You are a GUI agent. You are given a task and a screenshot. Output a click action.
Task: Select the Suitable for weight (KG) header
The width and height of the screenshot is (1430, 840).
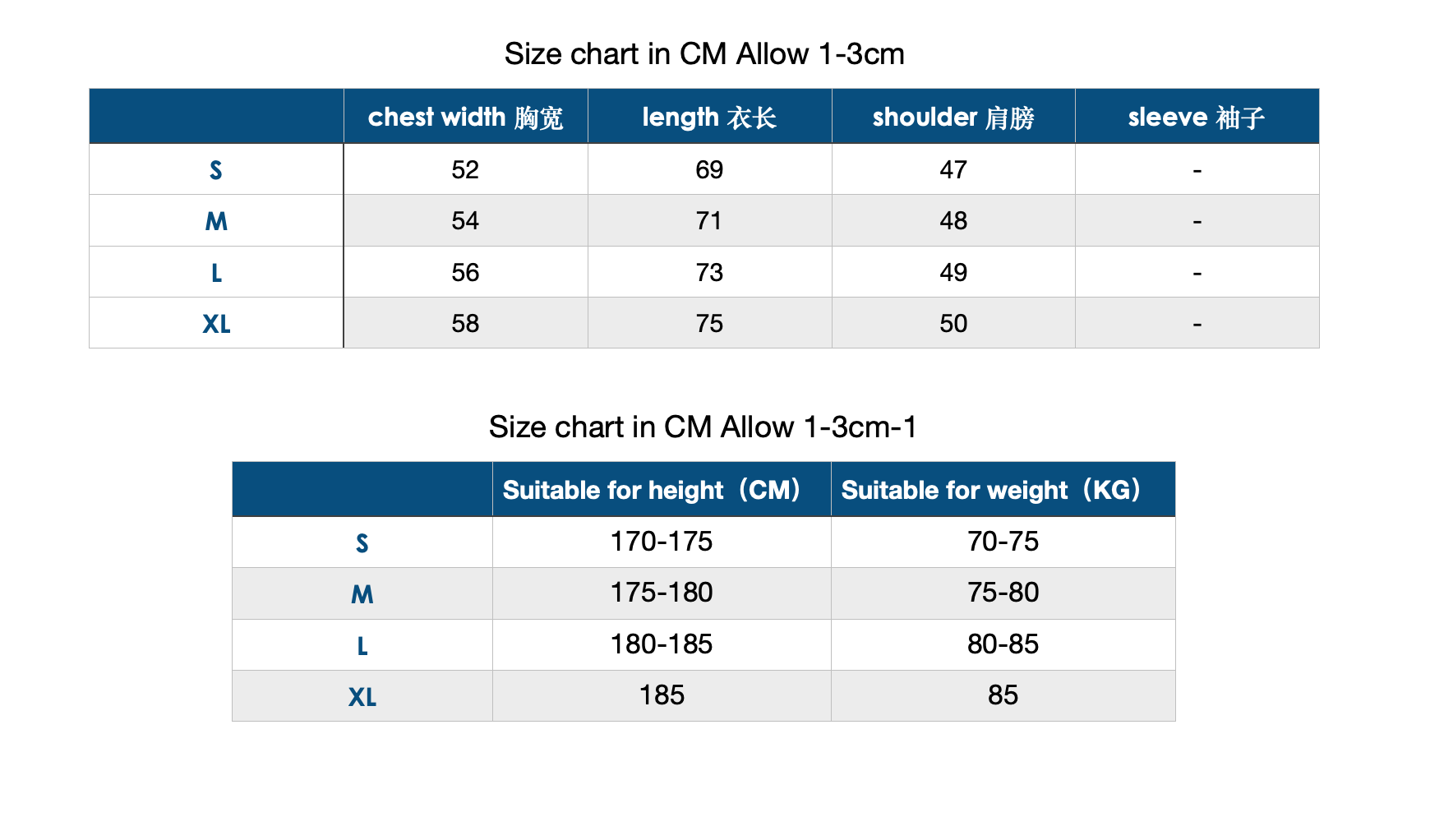pyautogui.click(x=1003, y=490)
